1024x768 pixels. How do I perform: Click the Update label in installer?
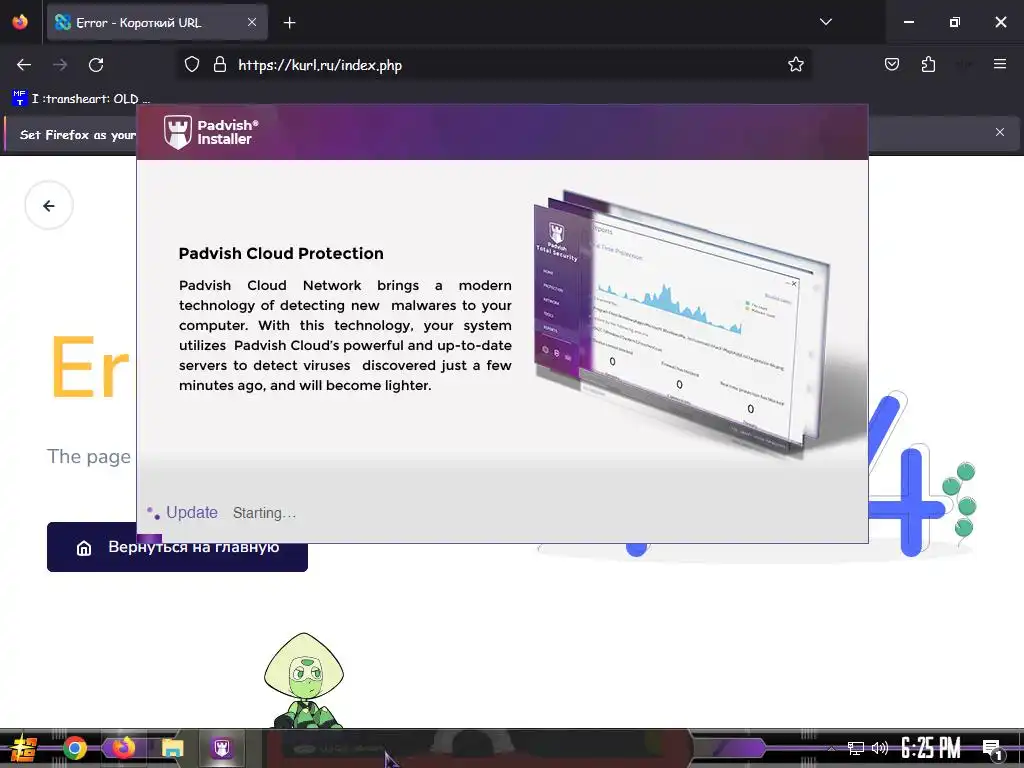(191, 513)
